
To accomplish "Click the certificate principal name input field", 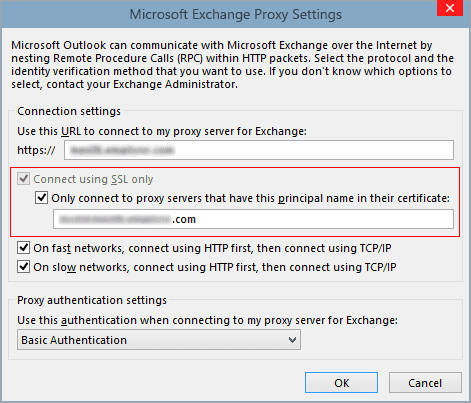I will tap(253, 219).
